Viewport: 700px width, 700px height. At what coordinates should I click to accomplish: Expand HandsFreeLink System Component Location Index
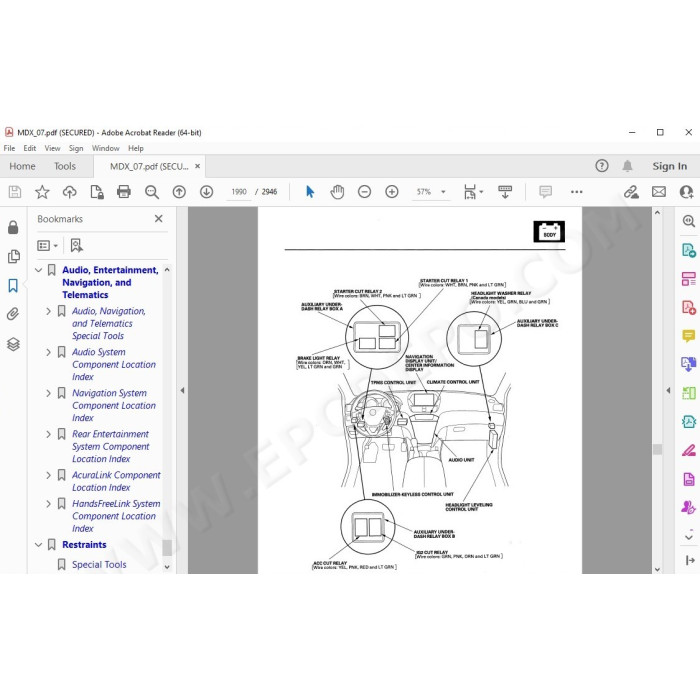[x=49, y=504]
